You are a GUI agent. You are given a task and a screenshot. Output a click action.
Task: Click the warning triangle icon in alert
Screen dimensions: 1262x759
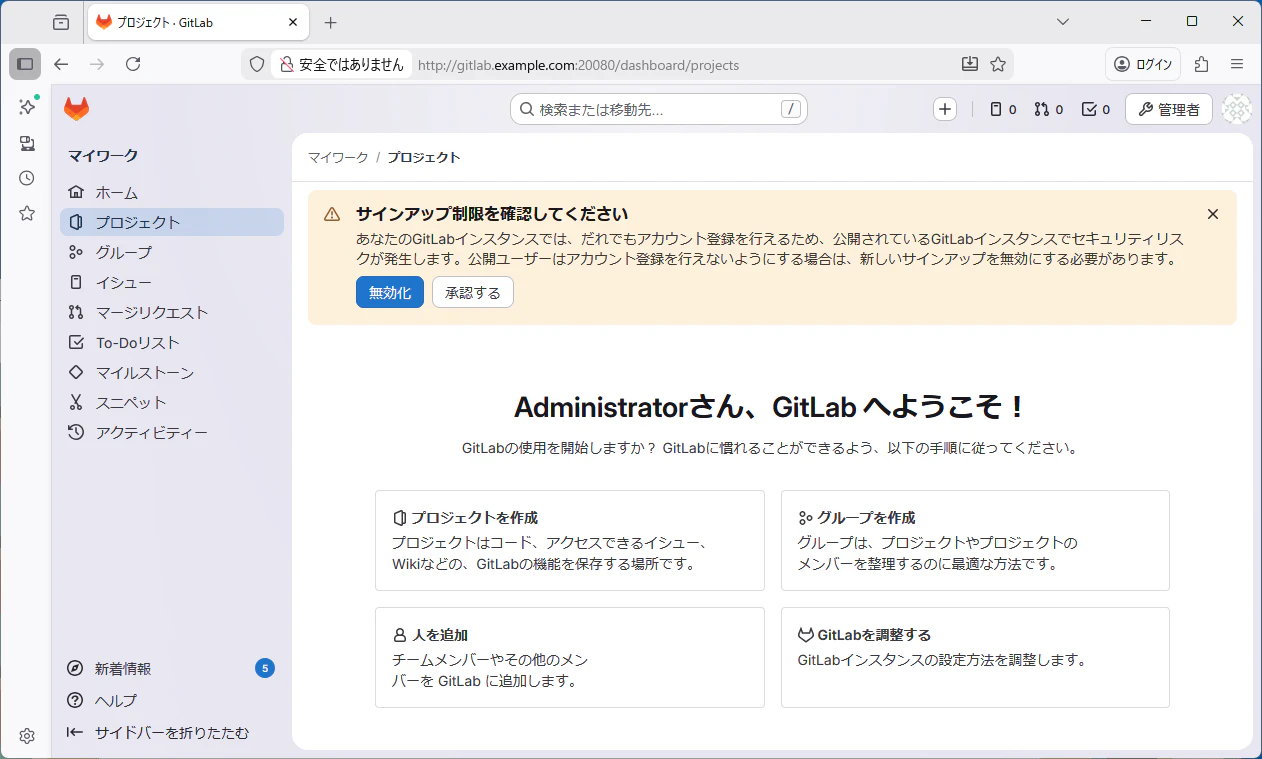click(x=332, y=214)
